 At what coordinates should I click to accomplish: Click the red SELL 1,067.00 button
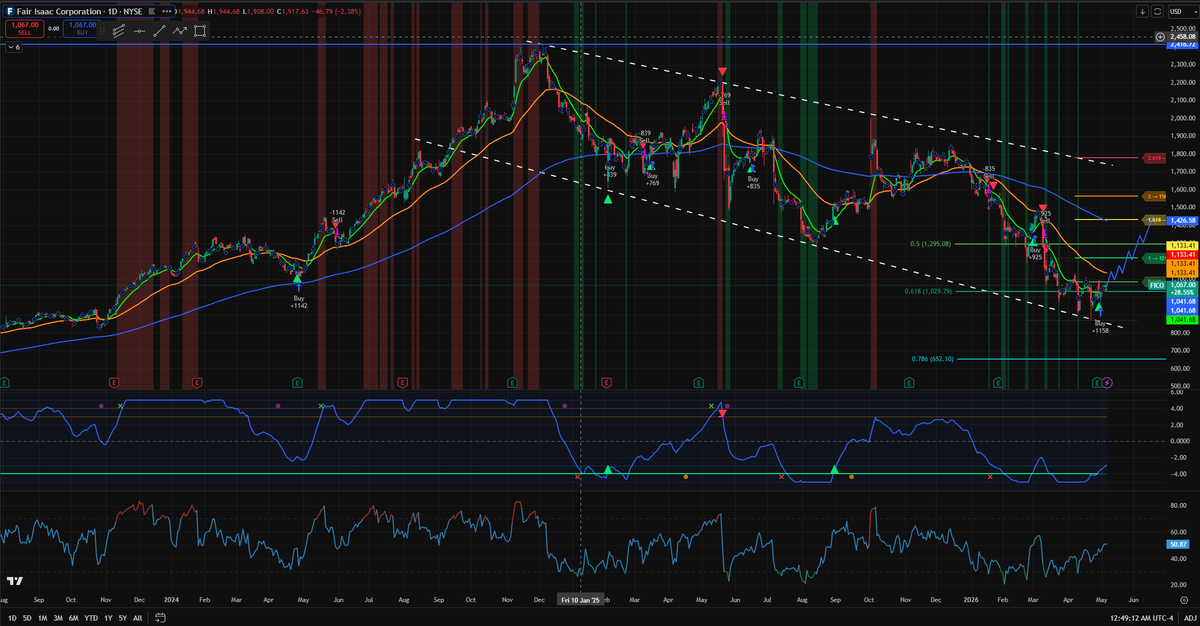tap(24, 29)
